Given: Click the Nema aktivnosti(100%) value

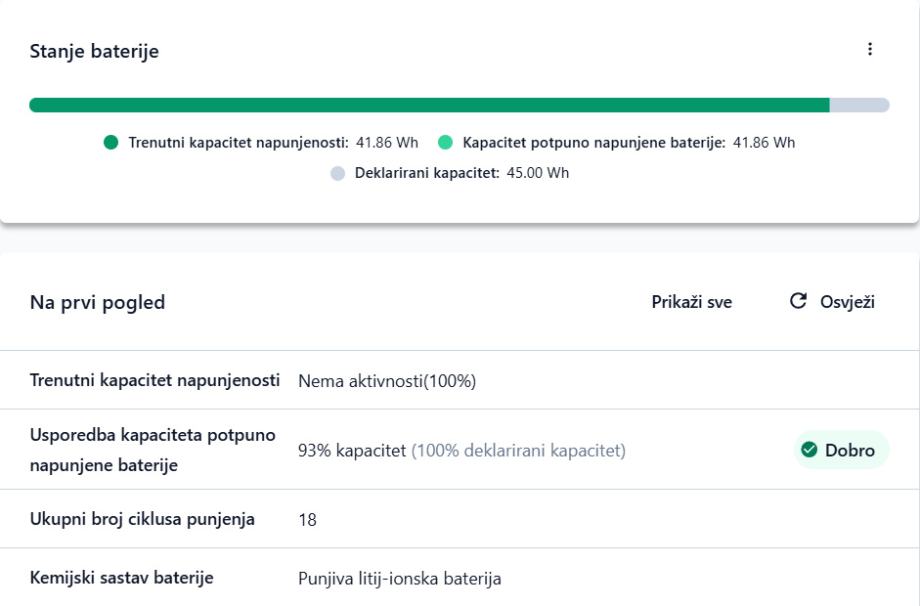Looking at the screenshot, I should pyautogui.click(x=386, y=380).
